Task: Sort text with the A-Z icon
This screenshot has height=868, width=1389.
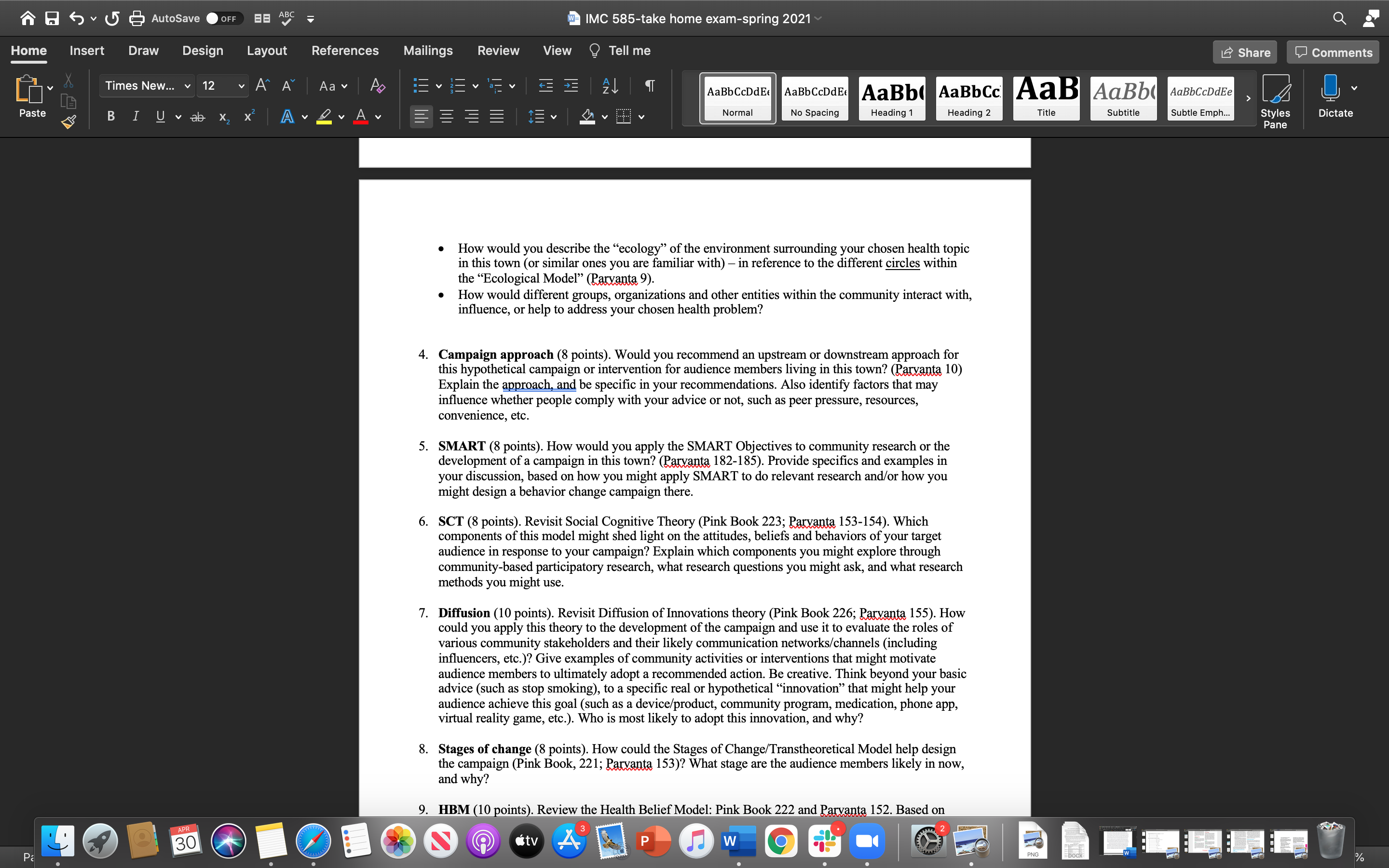Action: point(610,85)
